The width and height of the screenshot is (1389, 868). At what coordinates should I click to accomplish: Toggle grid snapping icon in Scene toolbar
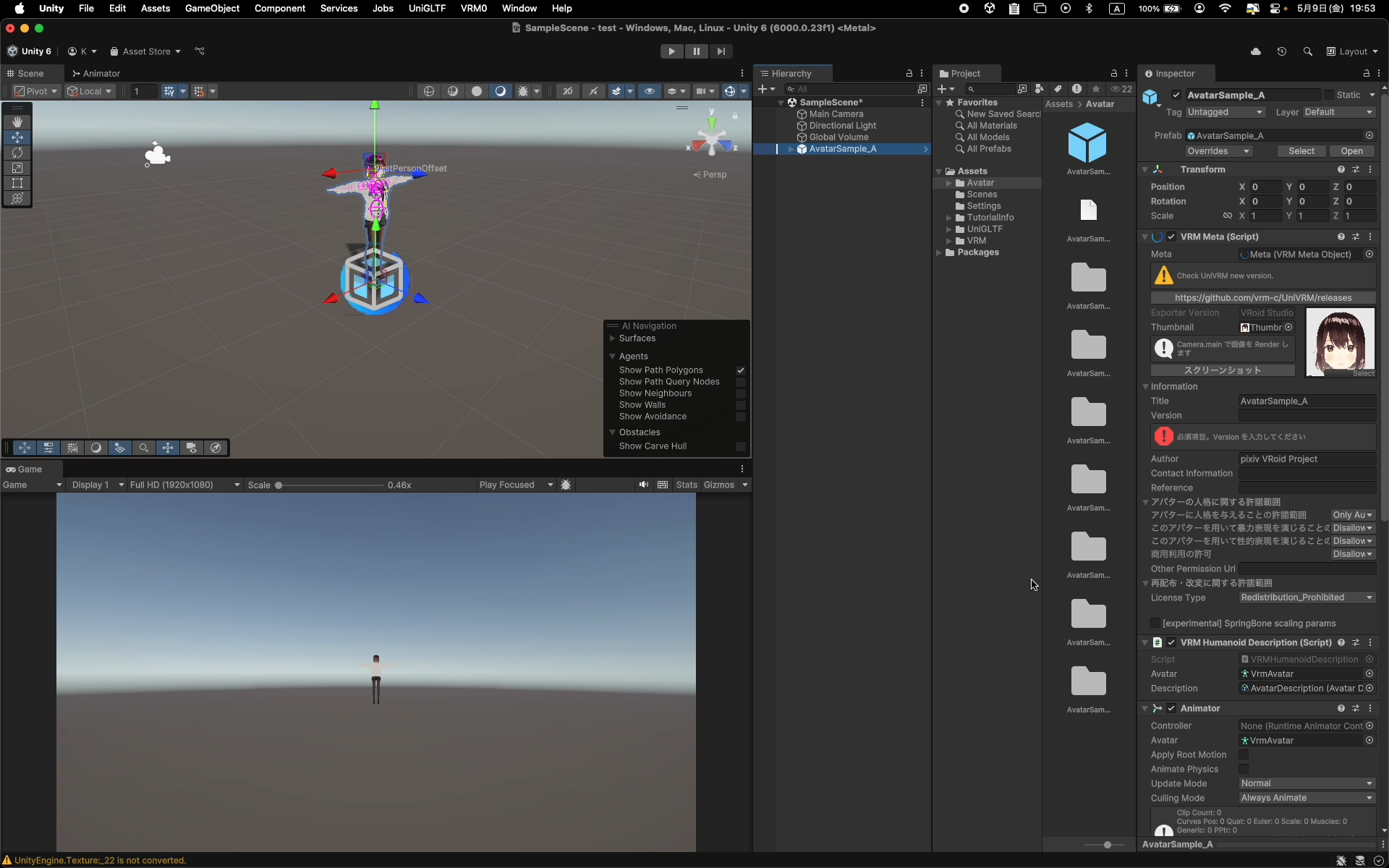(x=169, y=91)
